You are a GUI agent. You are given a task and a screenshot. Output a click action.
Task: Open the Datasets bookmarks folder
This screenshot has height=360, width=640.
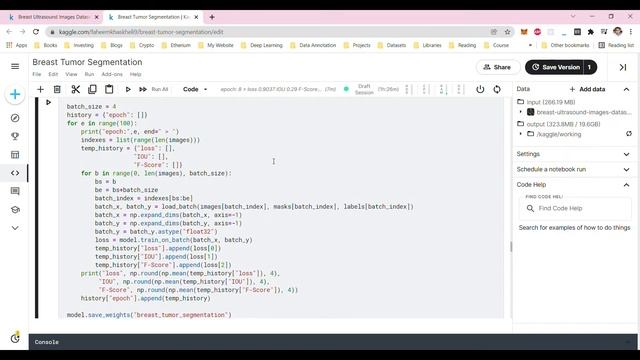392,45
